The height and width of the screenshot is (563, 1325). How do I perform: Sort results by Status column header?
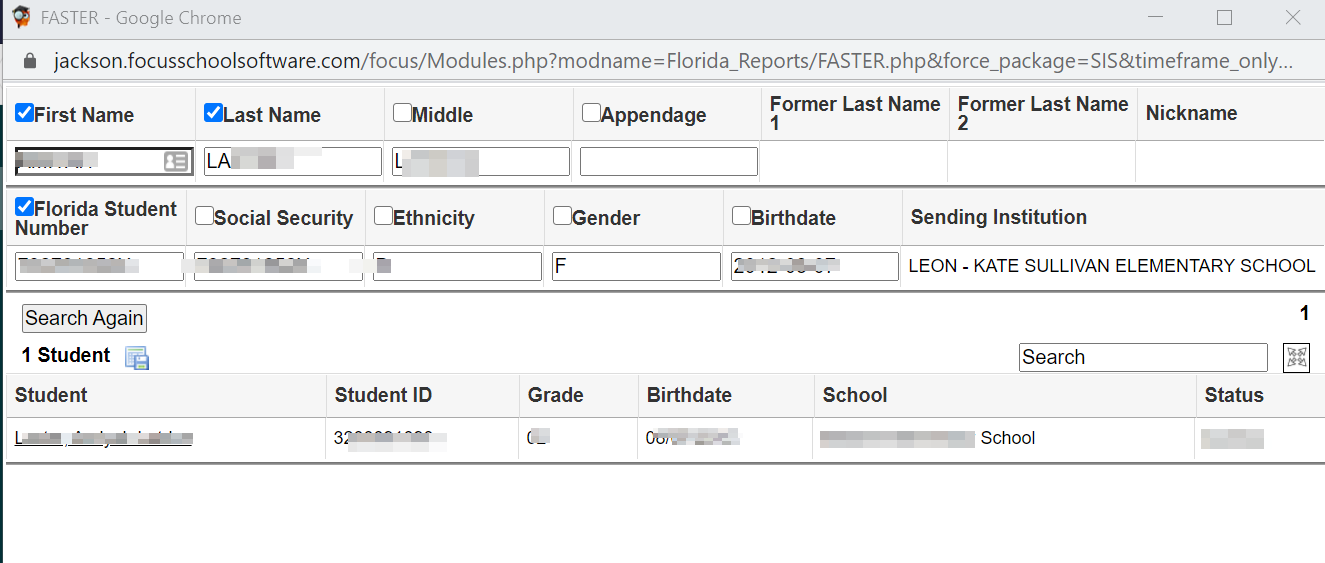tap(1234, 395)
